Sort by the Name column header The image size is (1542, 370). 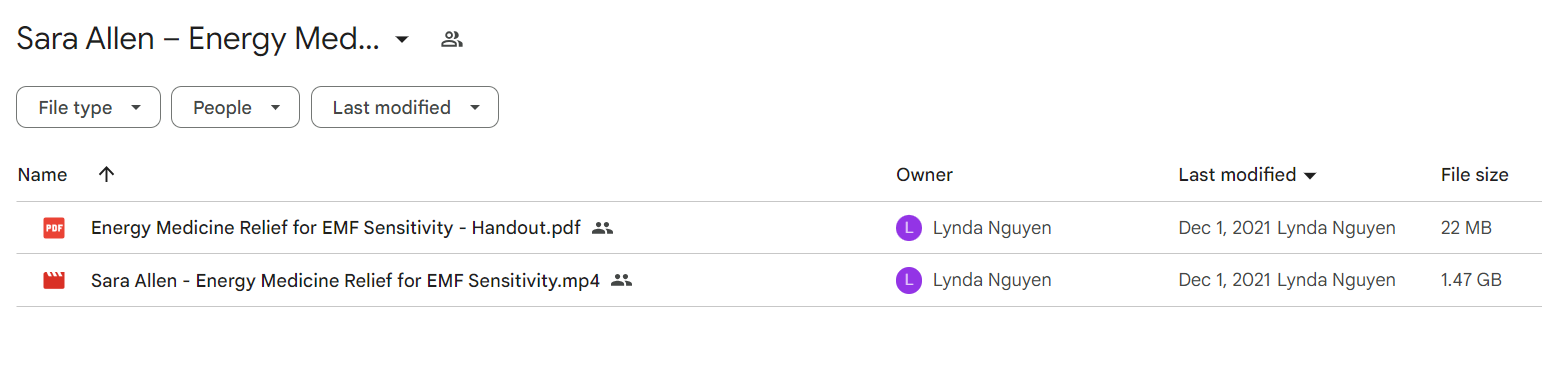tap(43, 174)
